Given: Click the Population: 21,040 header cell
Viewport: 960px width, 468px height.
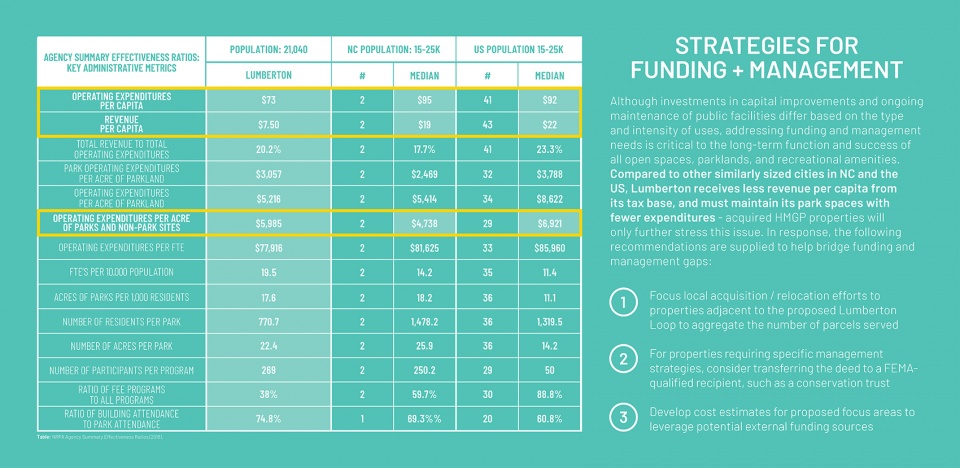Looking at the screenshot, I should point(268,50).
